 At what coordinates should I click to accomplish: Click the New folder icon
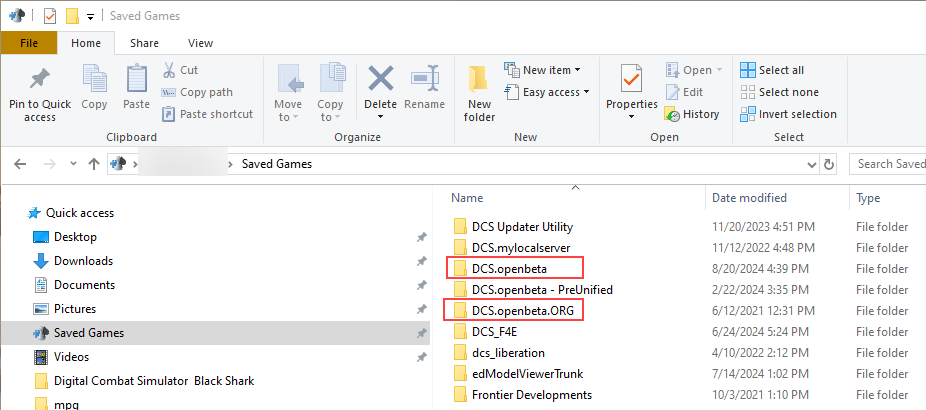coord(478,79)
